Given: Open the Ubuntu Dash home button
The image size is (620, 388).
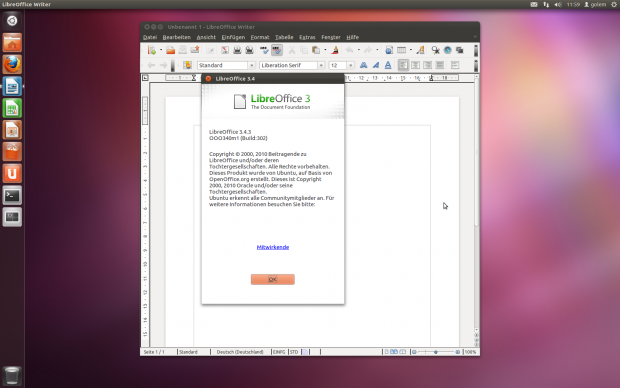Looking at the screenshot, I should [12, 21].
